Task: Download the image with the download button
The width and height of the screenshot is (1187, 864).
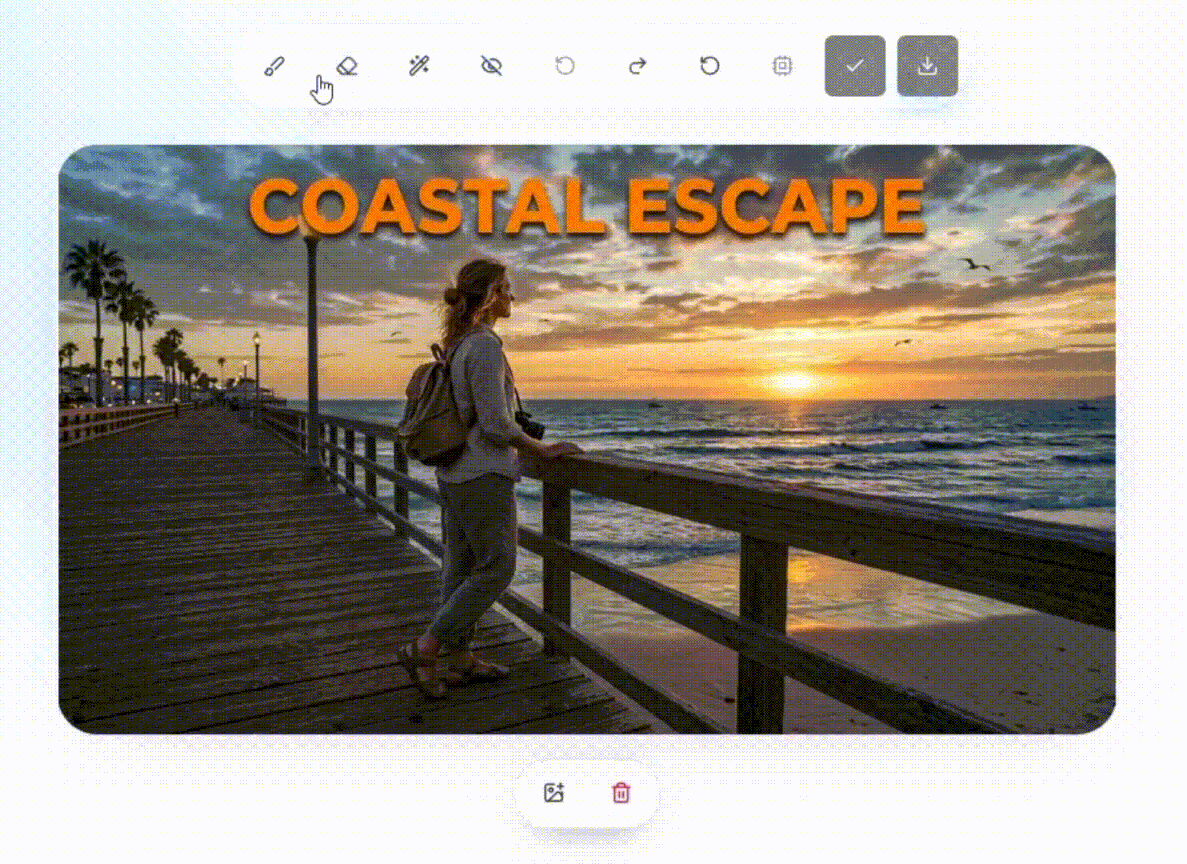Action: click(x=927, y=66)
